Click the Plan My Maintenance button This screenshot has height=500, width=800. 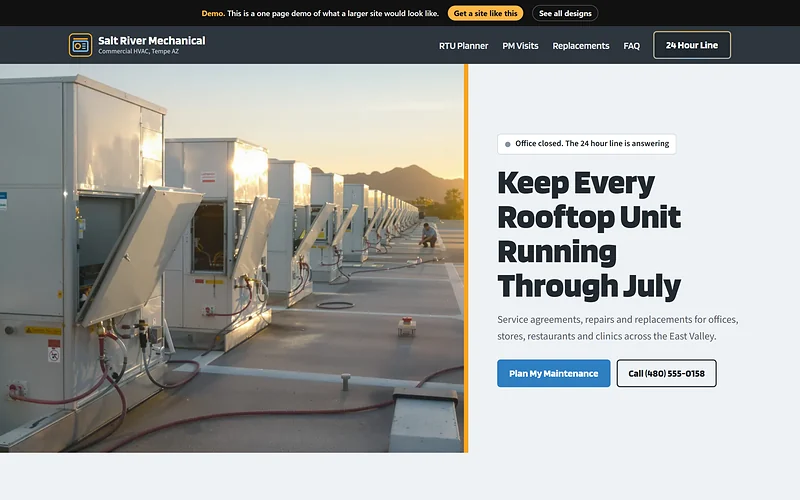tap(554, 373)
